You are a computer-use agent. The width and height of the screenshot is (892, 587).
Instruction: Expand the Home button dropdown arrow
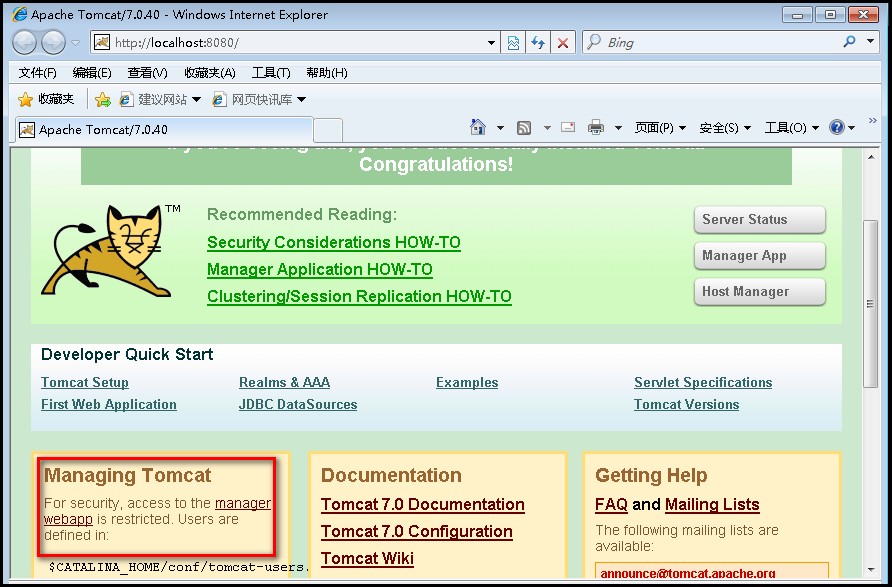(500, 128)
